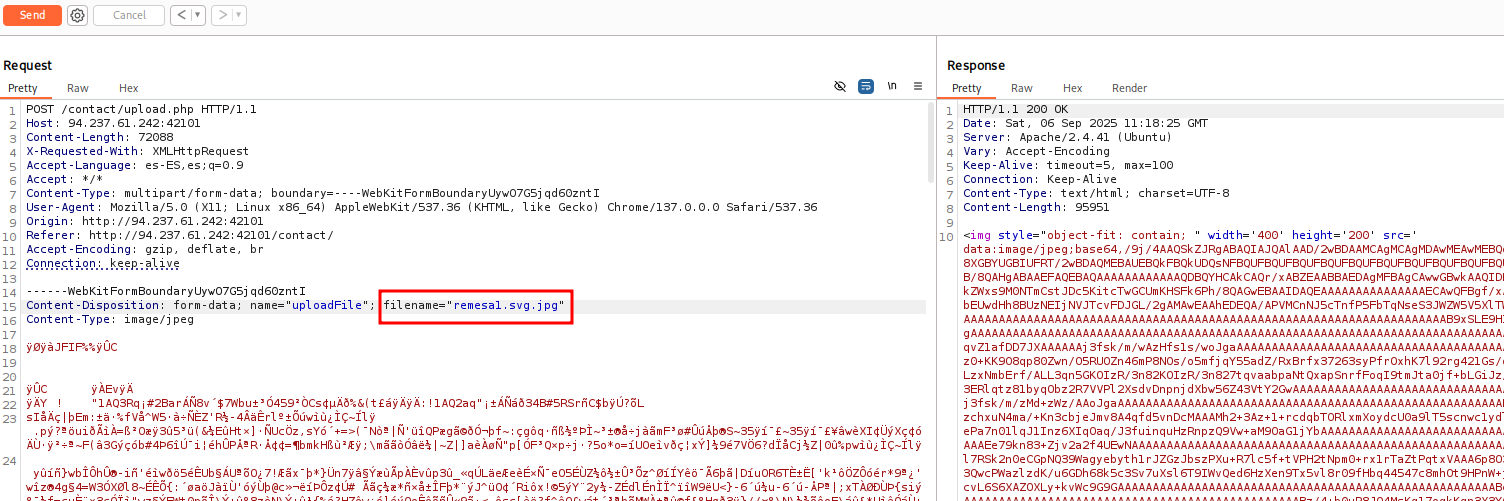
Task: Expand the back history dropdown arrow
Action: [x=195, y=15]
